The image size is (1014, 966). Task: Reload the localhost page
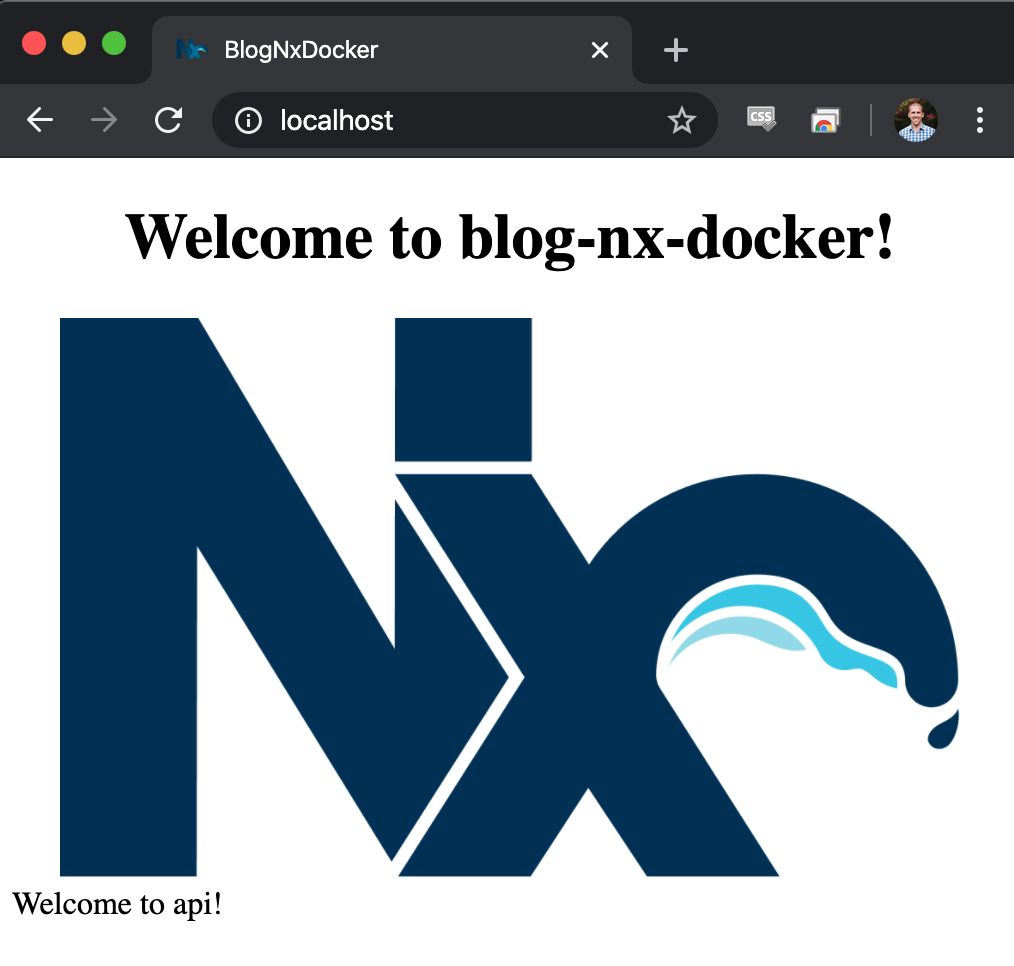coord(168,120)
